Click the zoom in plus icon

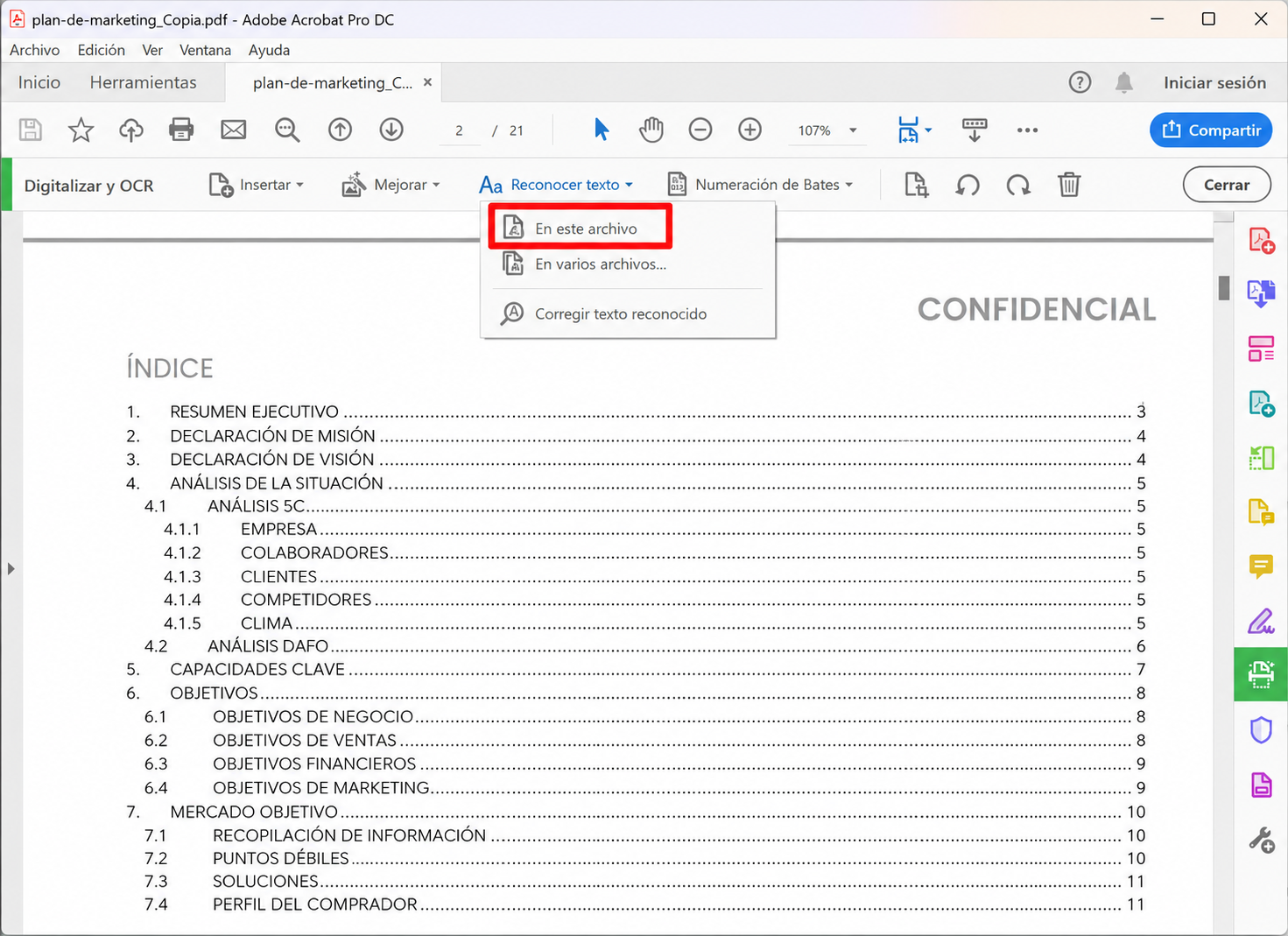point(750,130)
